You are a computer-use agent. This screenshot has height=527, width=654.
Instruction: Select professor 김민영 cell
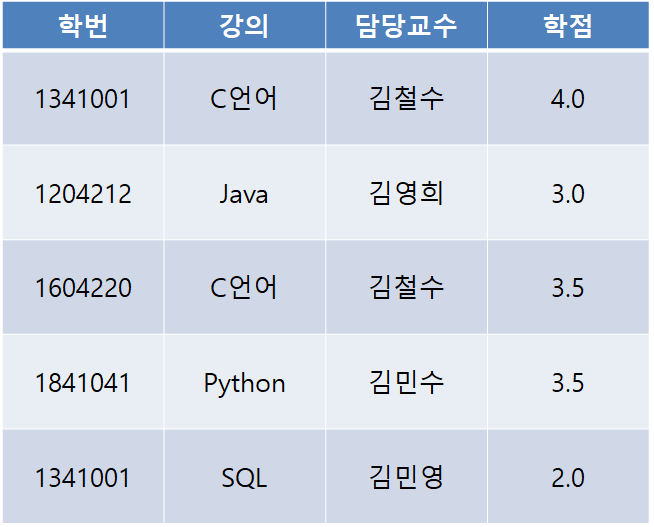pyautogui.click(x=406, y=477)
